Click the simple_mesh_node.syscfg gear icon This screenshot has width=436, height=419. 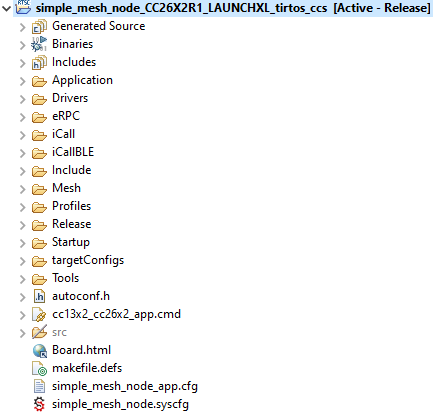coord(39,404)
